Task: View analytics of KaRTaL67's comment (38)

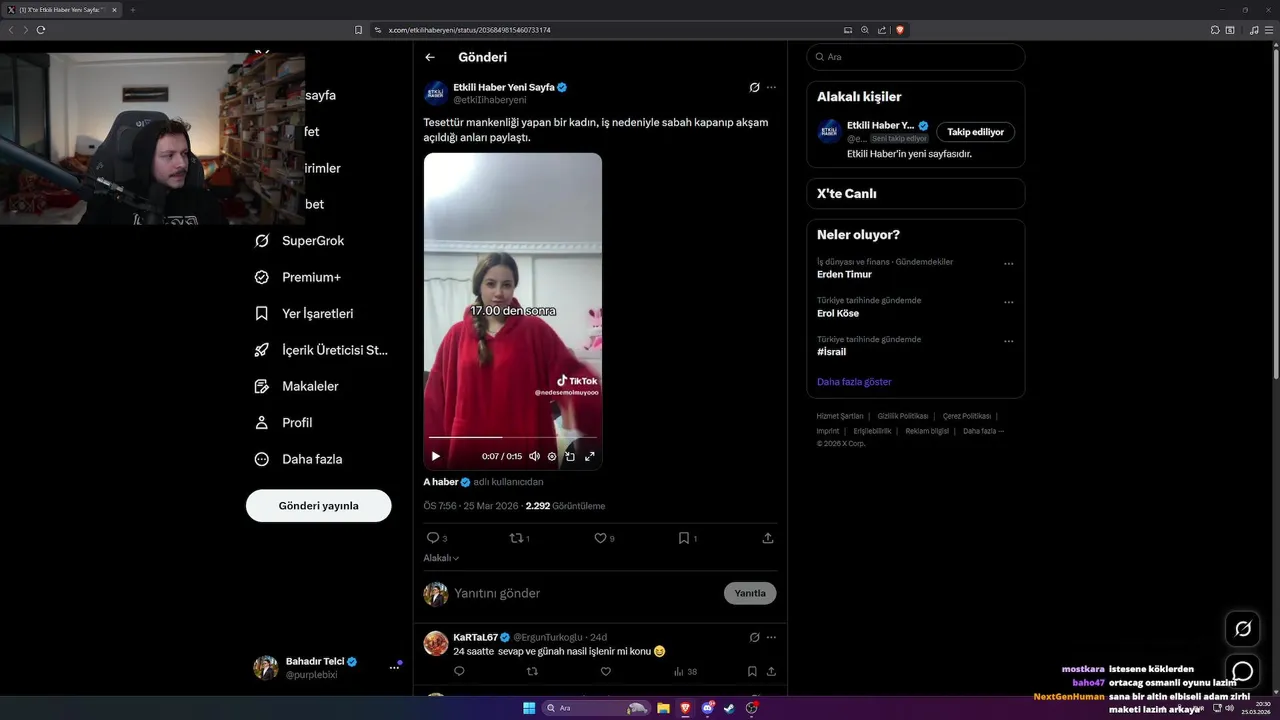Action: pyautogui.click(x=685, y=672)
